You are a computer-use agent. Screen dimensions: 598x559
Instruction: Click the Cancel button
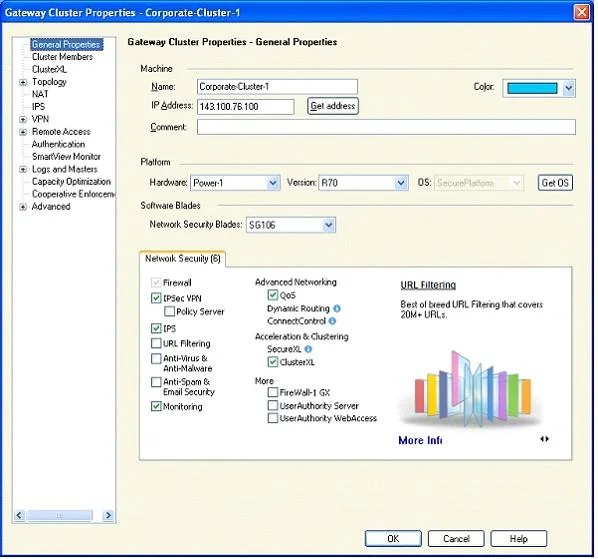tap(456, 538)
